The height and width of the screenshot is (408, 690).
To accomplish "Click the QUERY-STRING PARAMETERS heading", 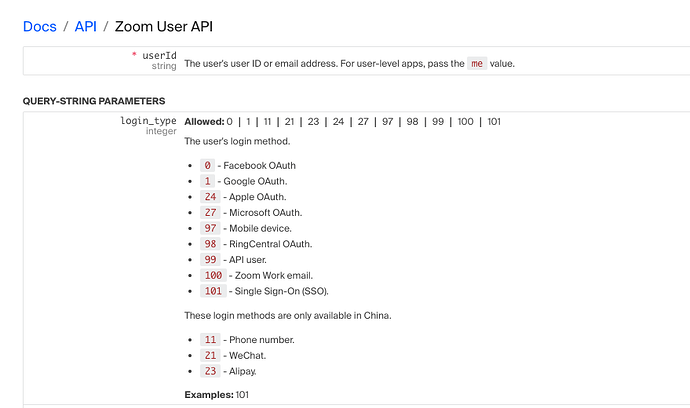I will (x=94, y=101).
